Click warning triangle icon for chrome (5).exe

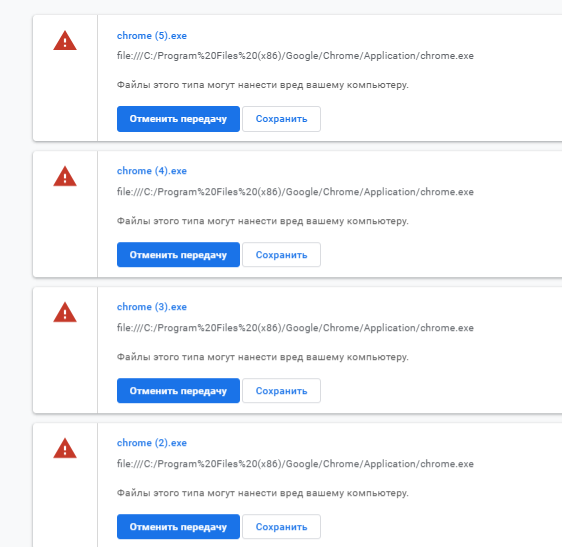coord(65,41)
